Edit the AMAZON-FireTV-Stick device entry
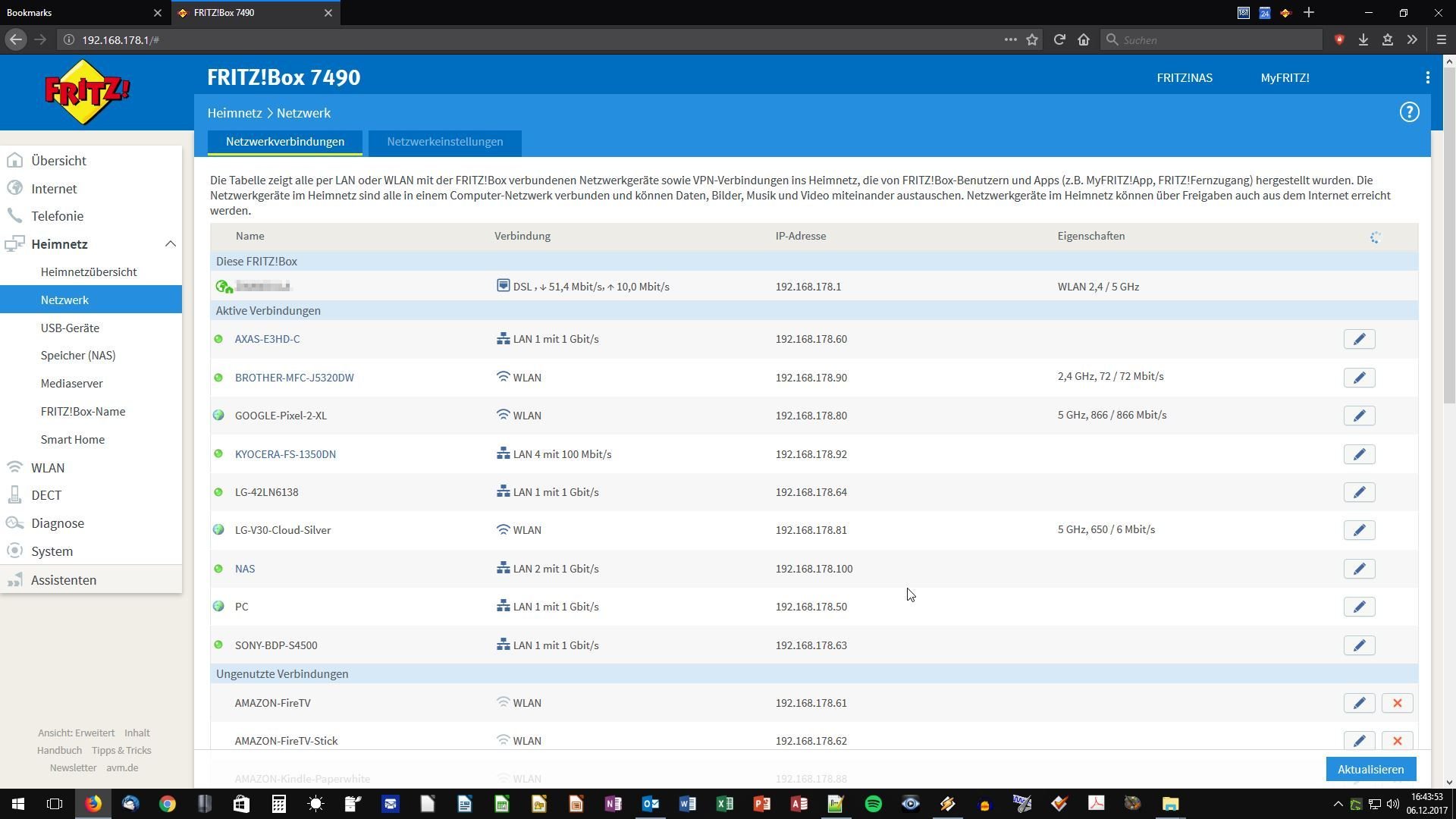 point(1359,740)
